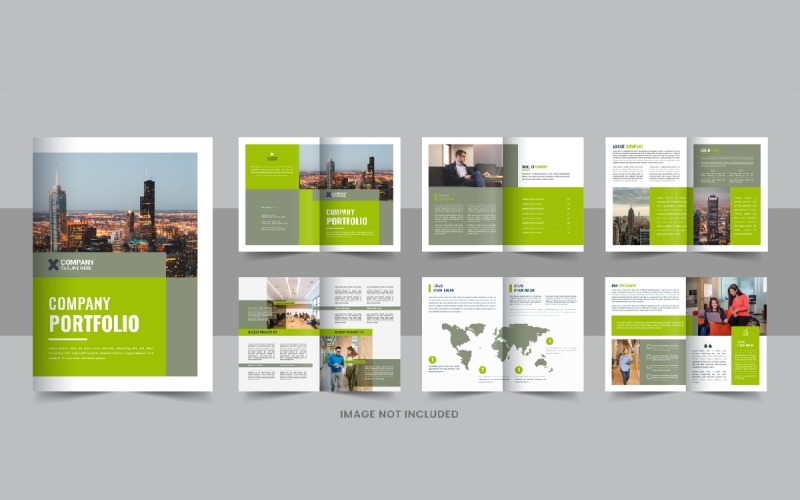Click the IMAGE NOT INCLUDED caption
Viewport: 800px width, 500px height.
pos(399,414)
